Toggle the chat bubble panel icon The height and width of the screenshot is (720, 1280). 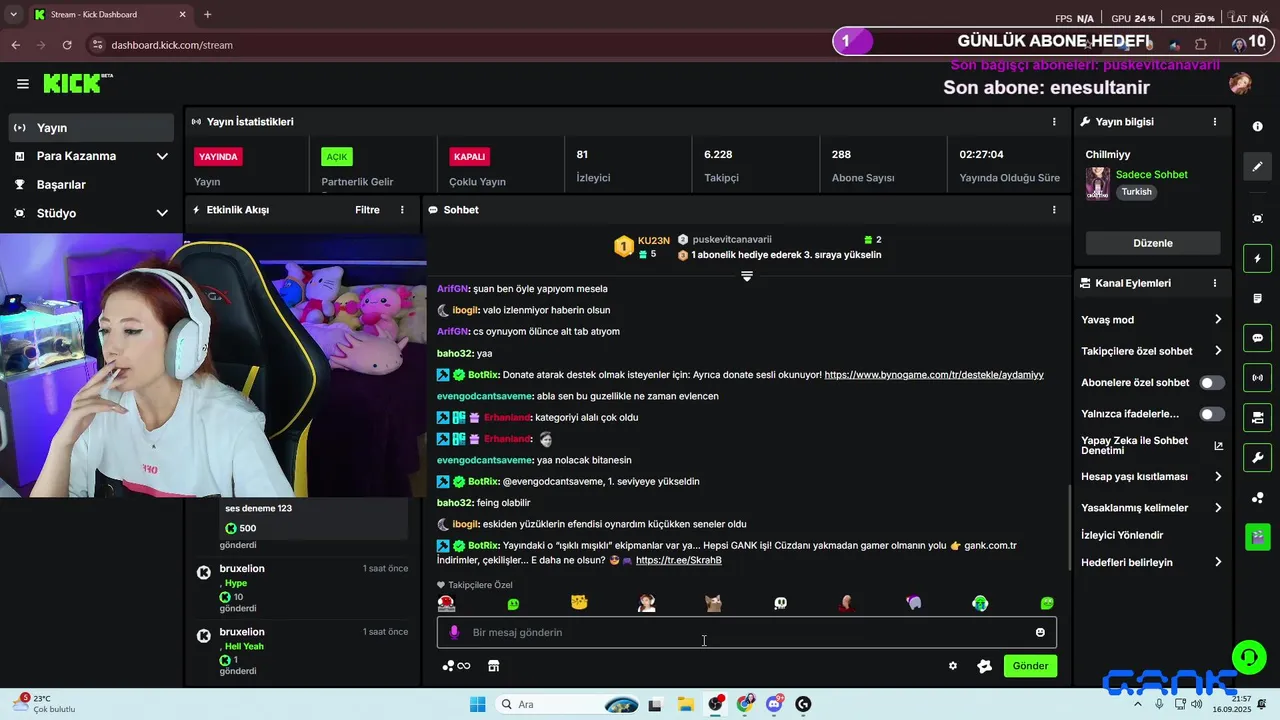(x=1257, y=338)
